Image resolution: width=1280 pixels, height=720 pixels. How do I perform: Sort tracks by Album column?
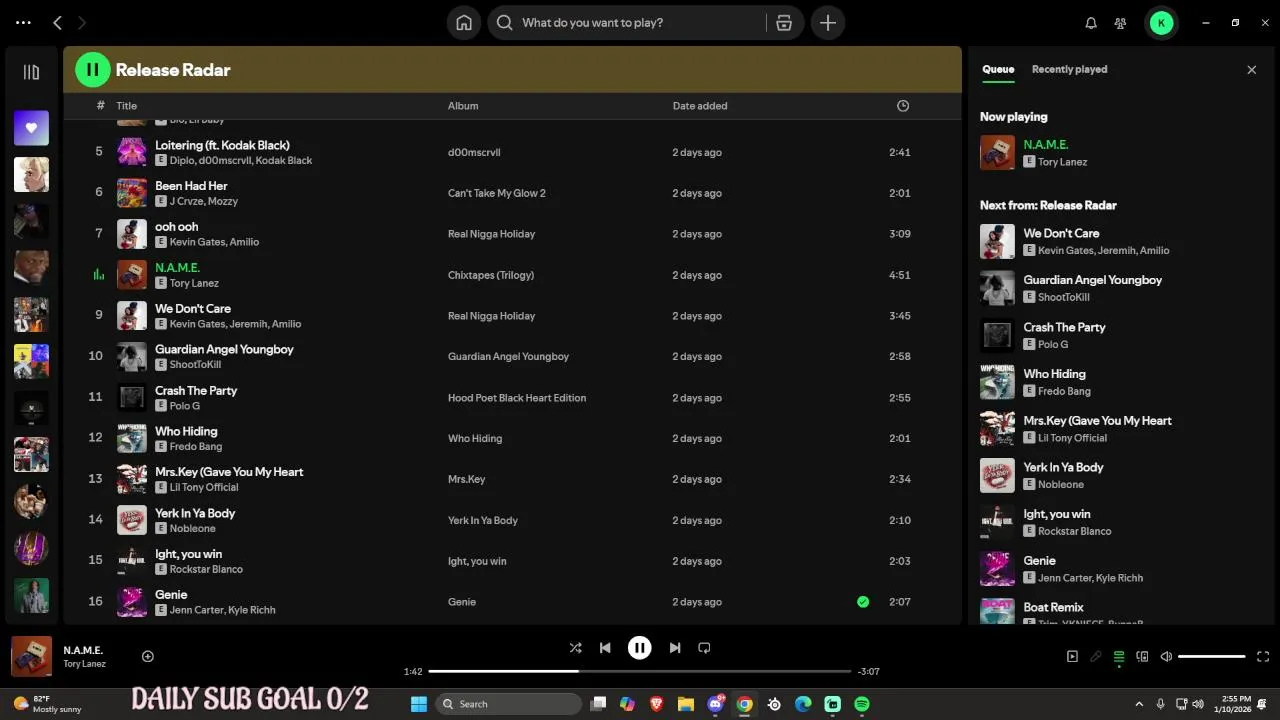pos(463,106)
